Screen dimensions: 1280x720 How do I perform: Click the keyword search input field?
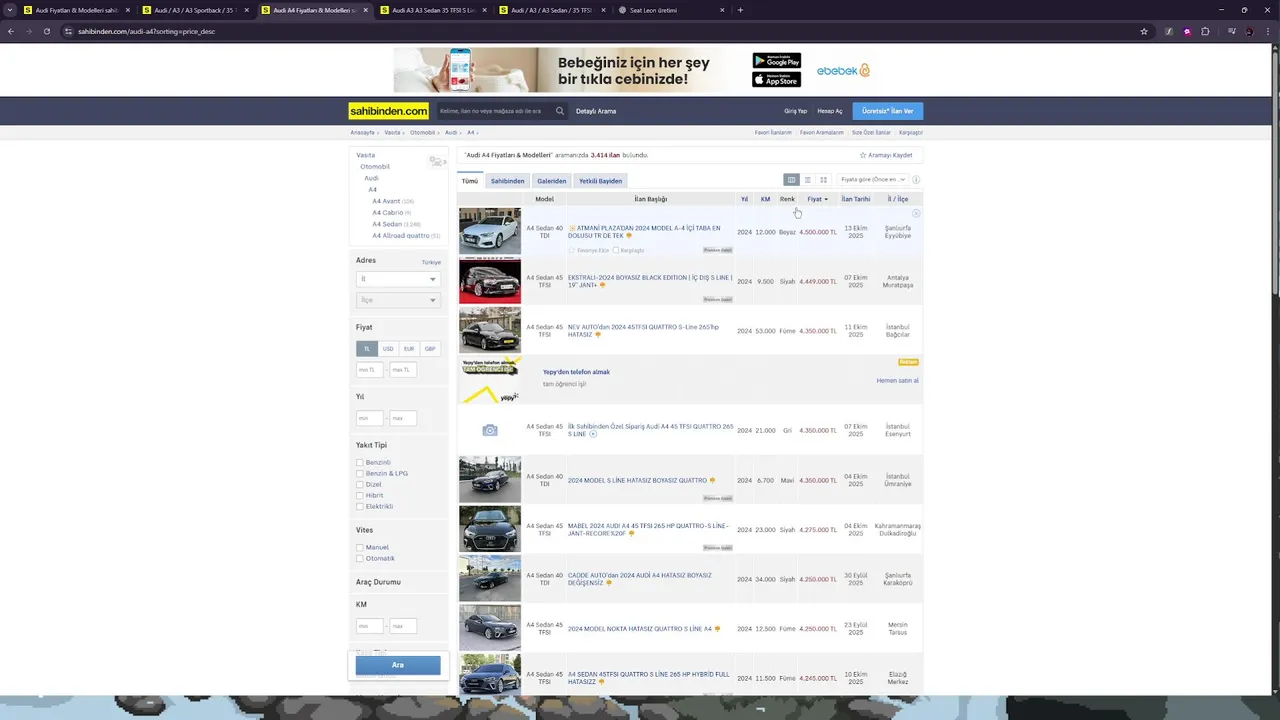(495, 111)
